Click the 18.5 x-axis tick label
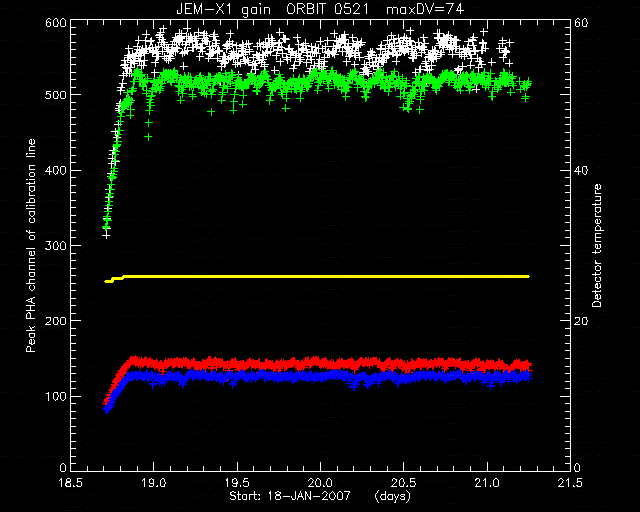Image resolution: width=640 pixels, height=512 pixels. point(71,483)
